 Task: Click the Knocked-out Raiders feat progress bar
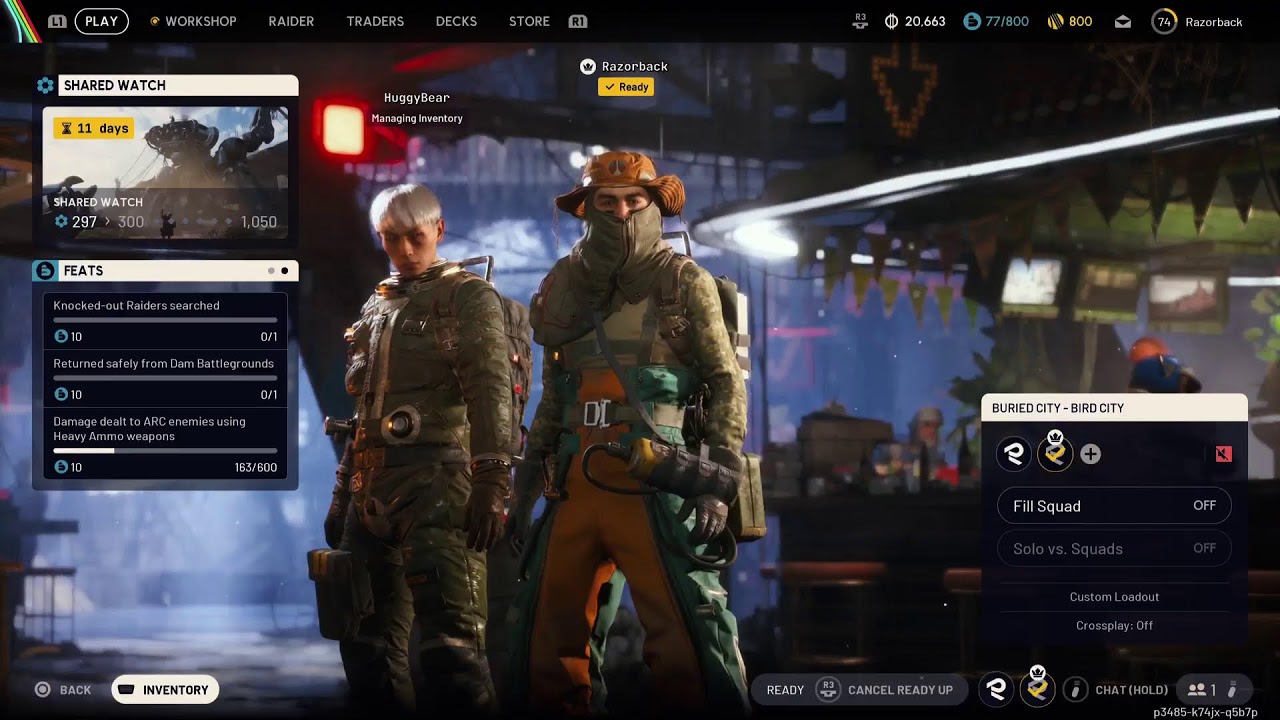pyautogui.click(x=165, y=320)
